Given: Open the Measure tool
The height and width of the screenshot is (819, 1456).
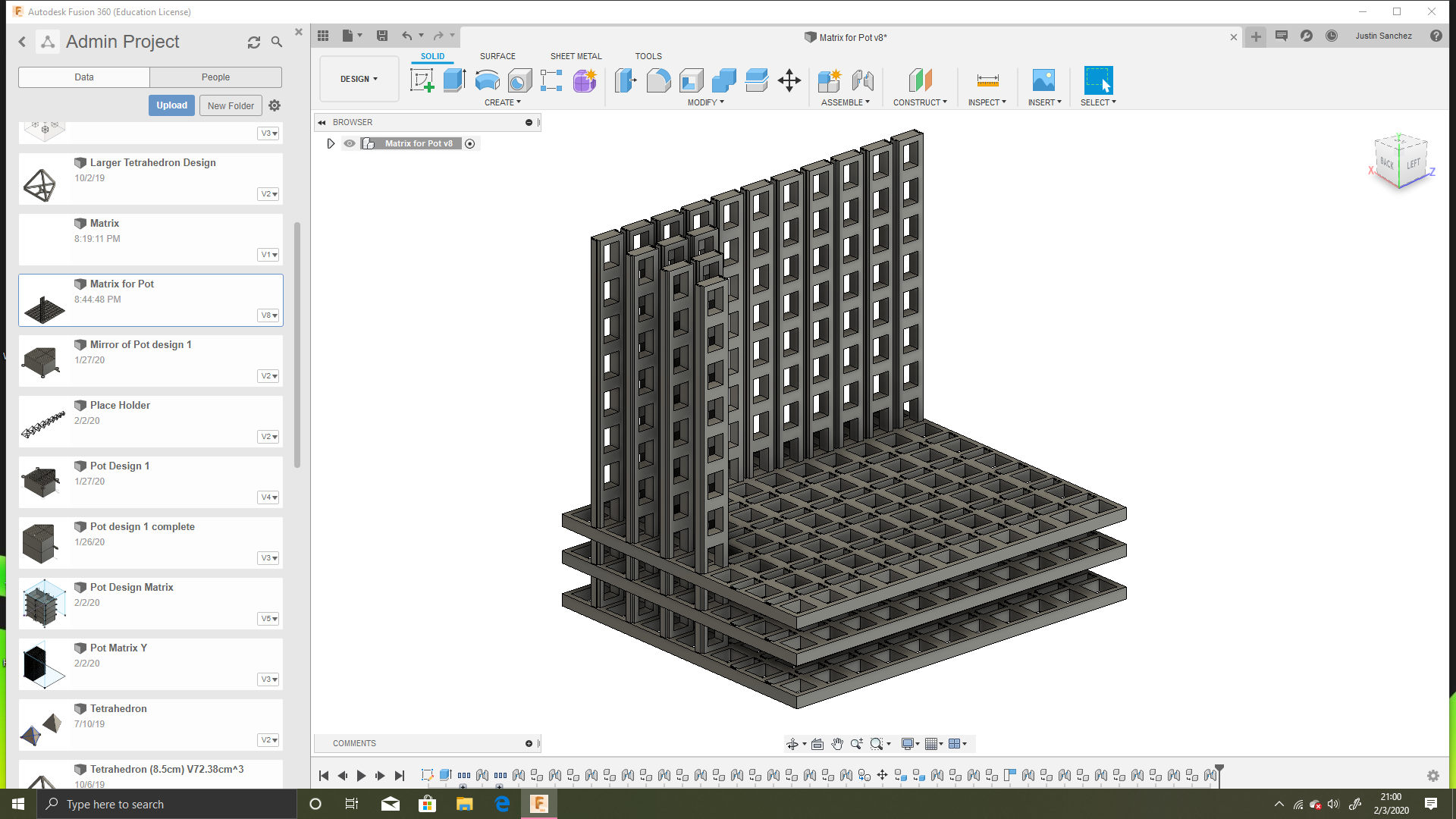Looking at the screenshot, I should click(987, 80).
